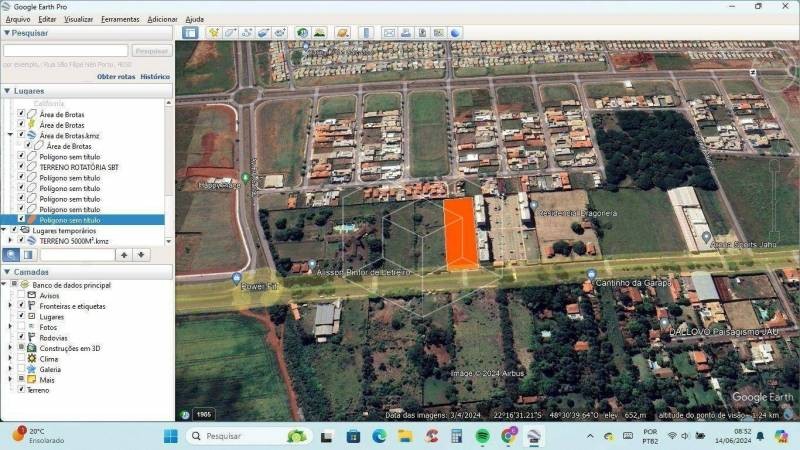Click the panel view icon beside the magnifier
This screenshot has height=450, width=800.
pyautogui.click(x=28, y=255)
